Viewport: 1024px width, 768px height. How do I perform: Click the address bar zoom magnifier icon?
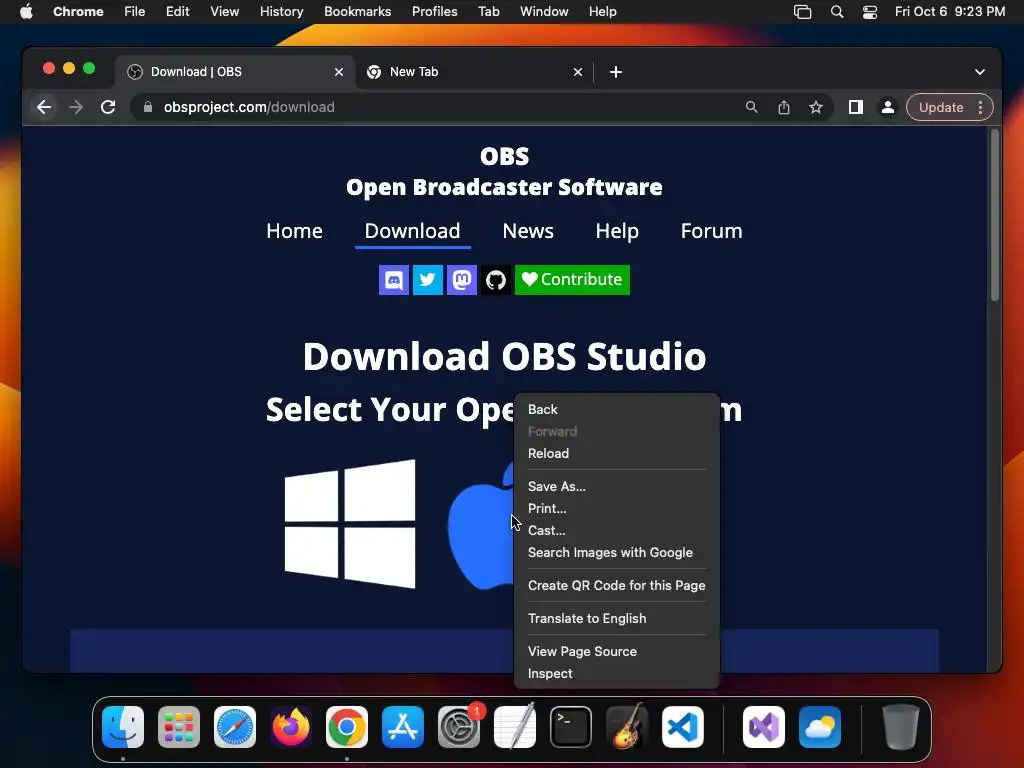tap(752, 107)
